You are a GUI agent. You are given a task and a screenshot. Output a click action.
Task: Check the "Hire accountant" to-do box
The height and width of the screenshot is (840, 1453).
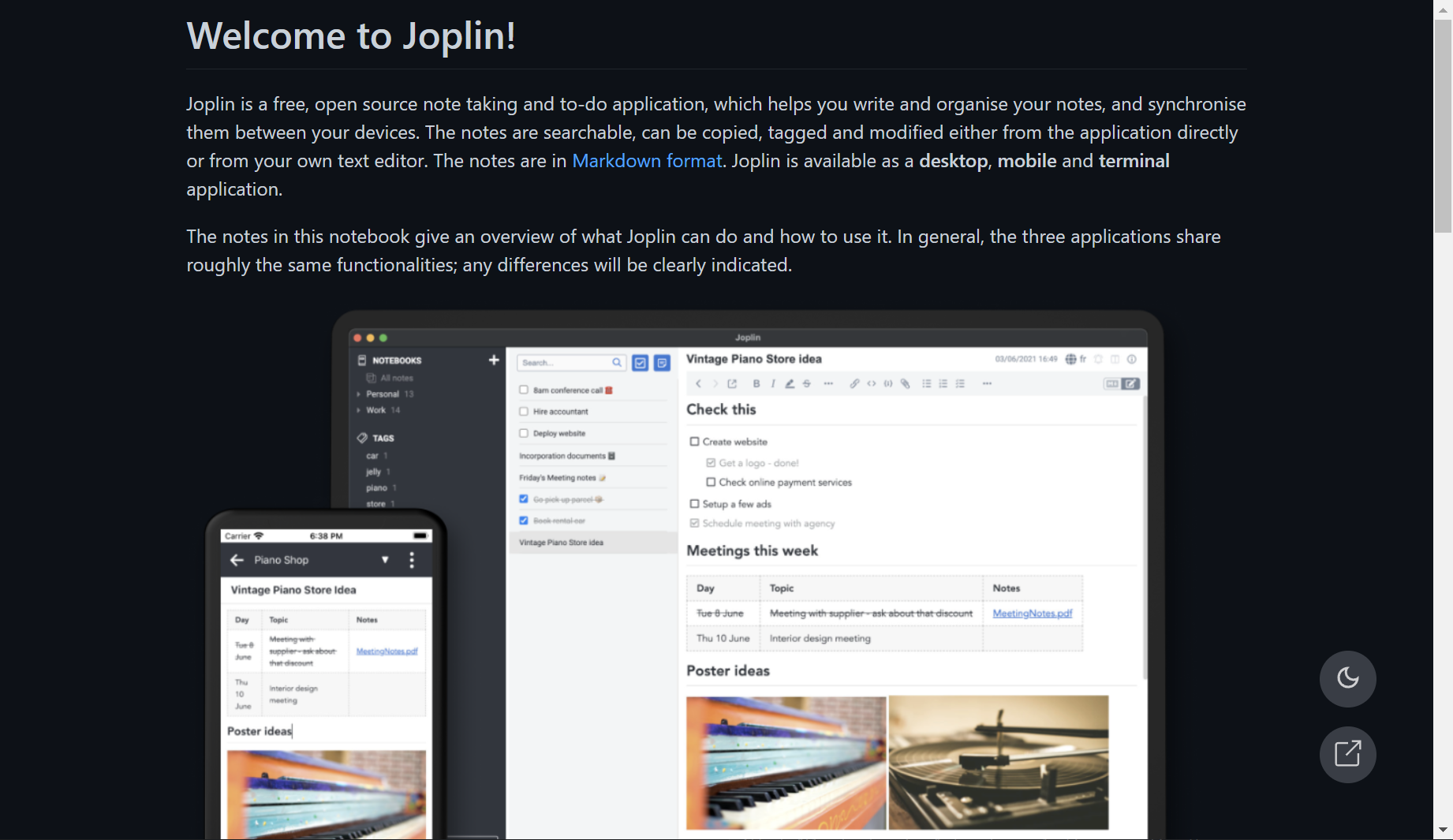coord(524,411)
